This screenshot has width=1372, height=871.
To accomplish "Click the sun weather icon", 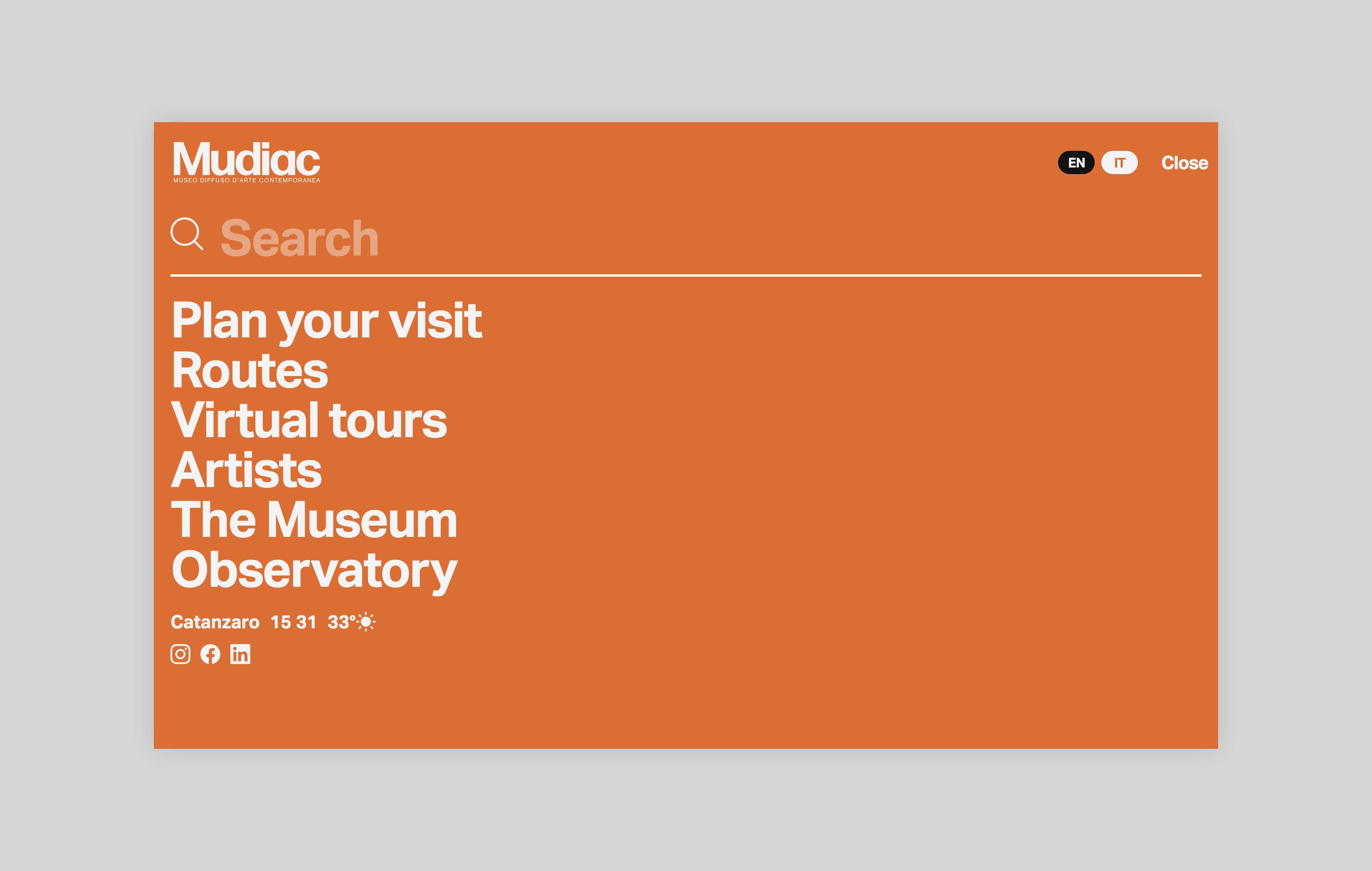I will 366,622.
